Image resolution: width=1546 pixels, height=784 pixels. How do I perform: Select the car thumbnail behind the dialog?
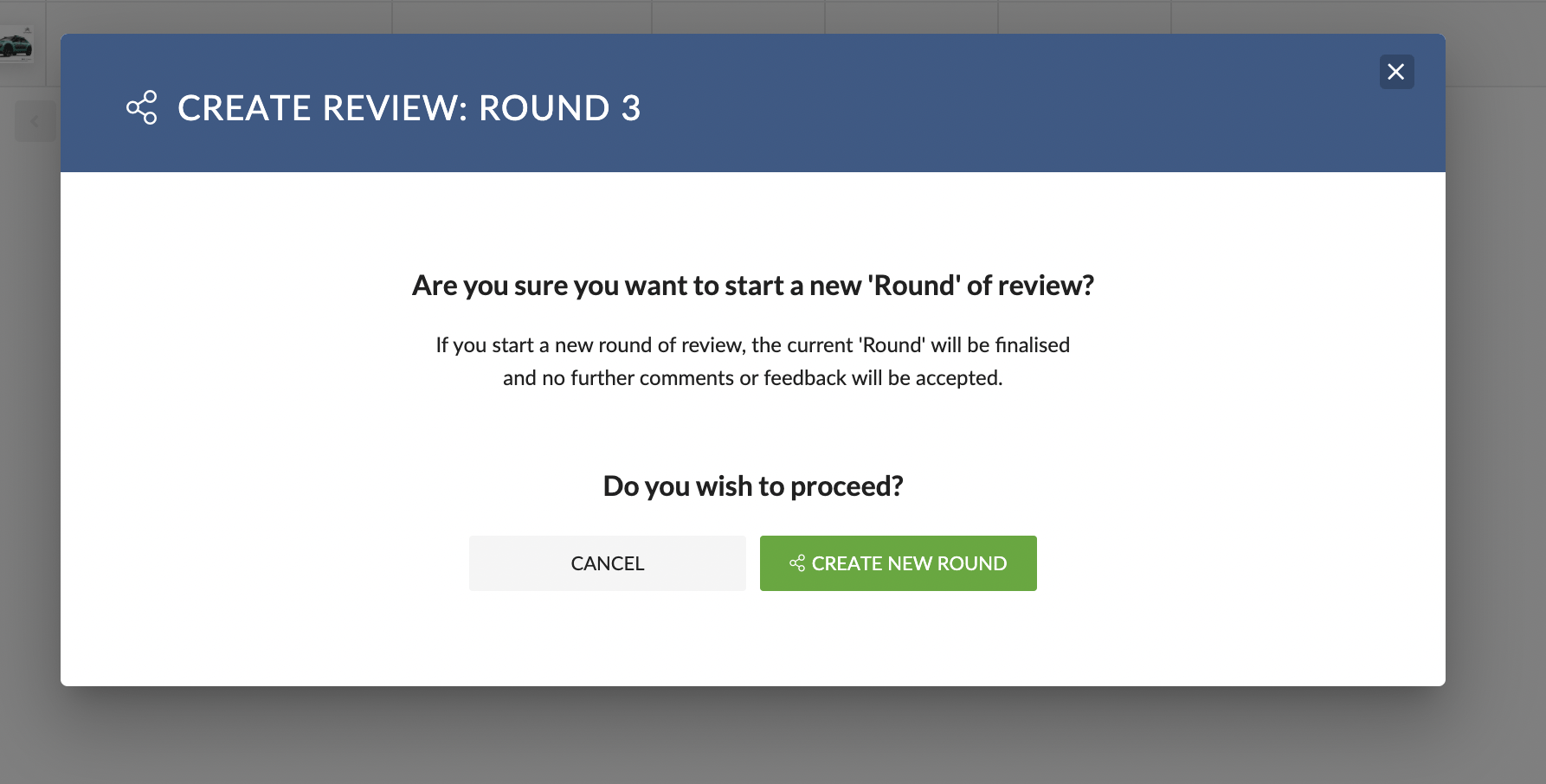click(16, 45)
